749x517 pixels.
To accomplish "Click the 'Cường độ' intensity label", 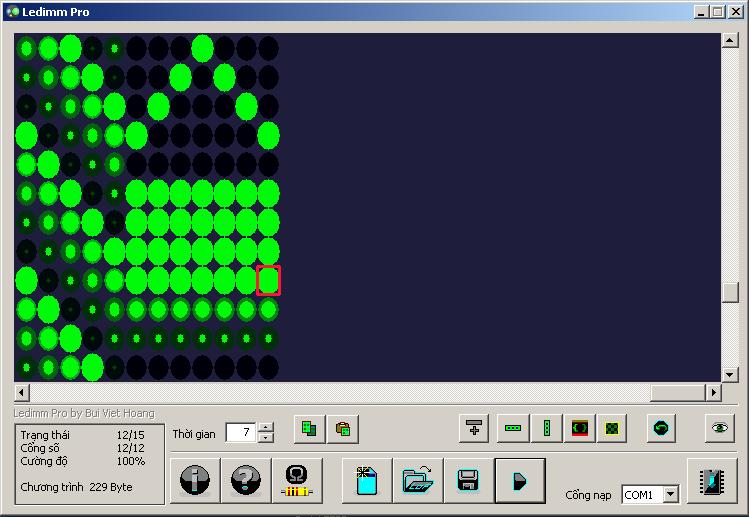I will pos(44,461).
